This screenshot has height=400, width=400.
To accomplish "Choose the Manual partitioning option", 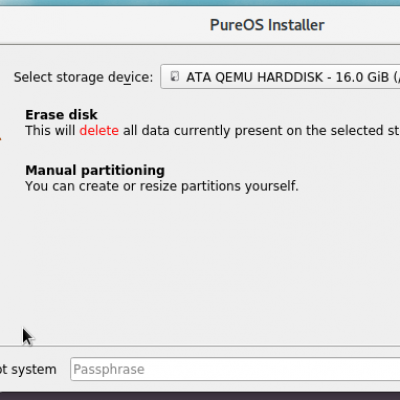I will point(95,170).
